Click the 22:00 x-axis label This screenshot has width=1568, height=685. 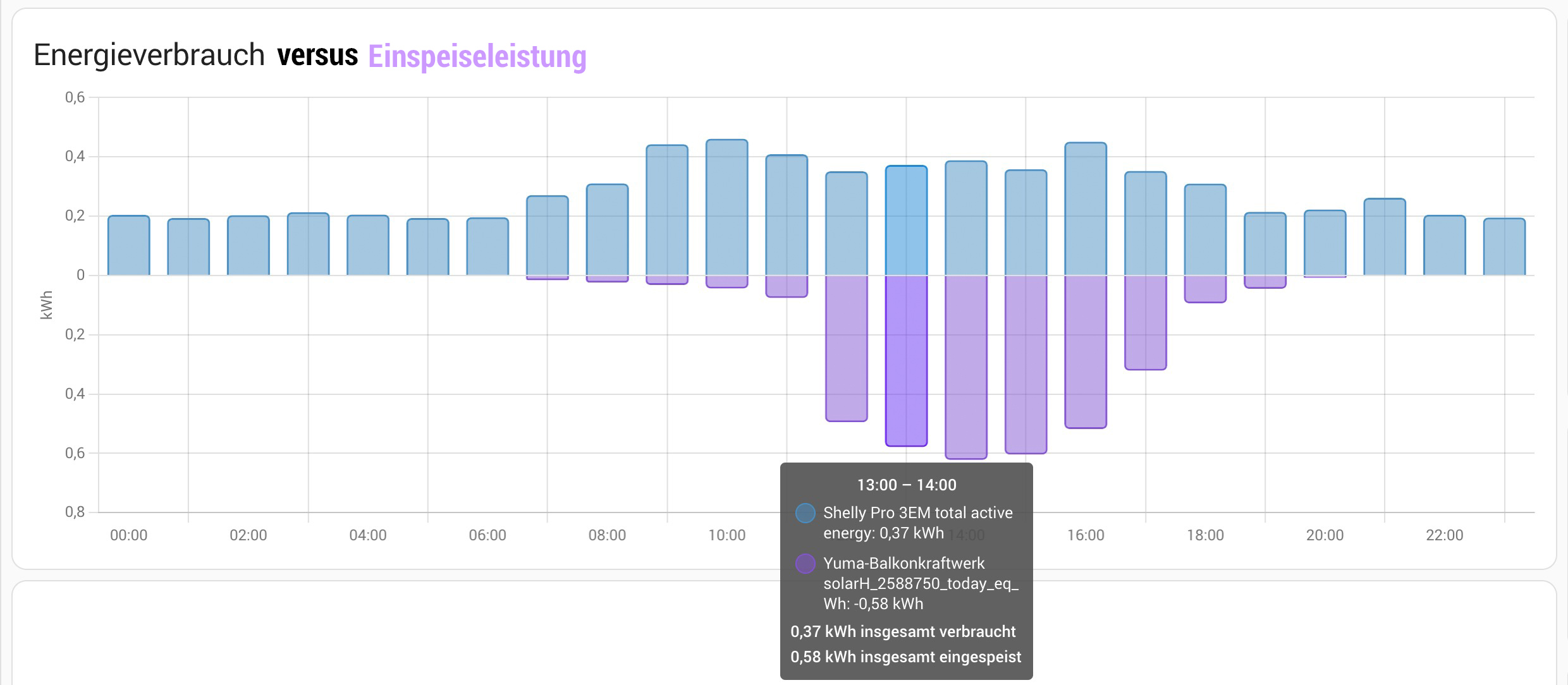click(x=1444, y=535)
